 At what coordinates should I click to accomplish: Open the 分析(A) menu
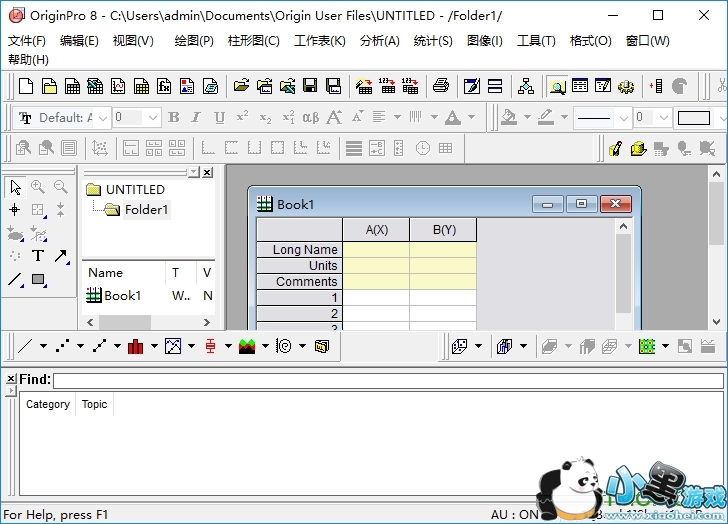coord(379,41)
